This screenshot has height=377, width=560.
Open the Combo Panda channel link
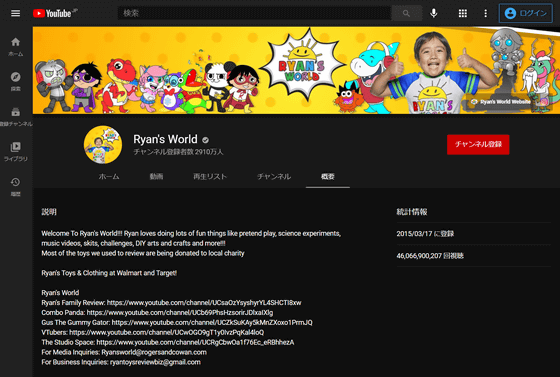pyautogui.click(x=180, y=313)
